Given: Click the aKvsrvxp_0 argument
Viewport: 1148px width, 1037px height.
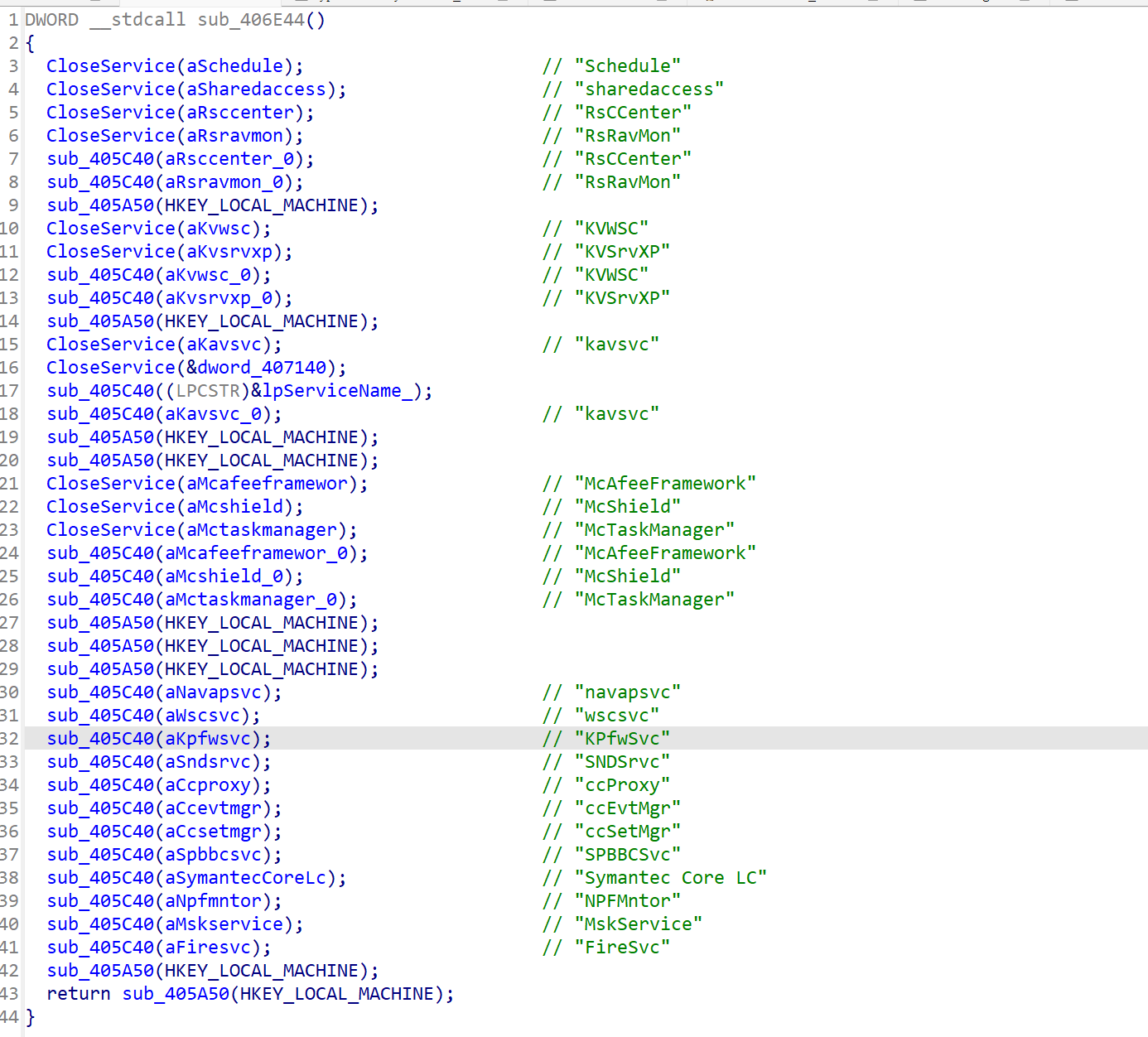Looking at the screenshot, I should [x=219, y=297].
